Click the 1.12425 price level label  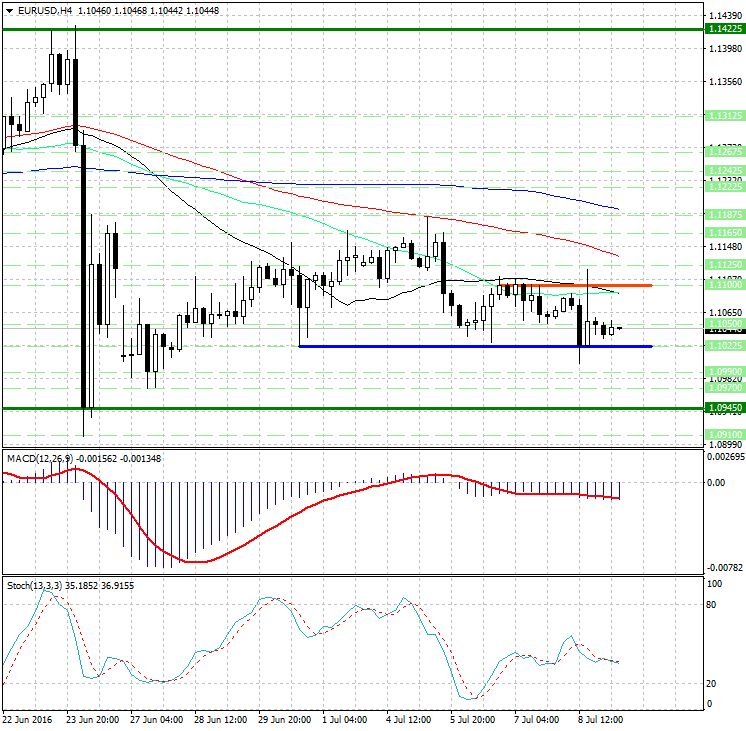pyautogui.click(x=725, y=170)
